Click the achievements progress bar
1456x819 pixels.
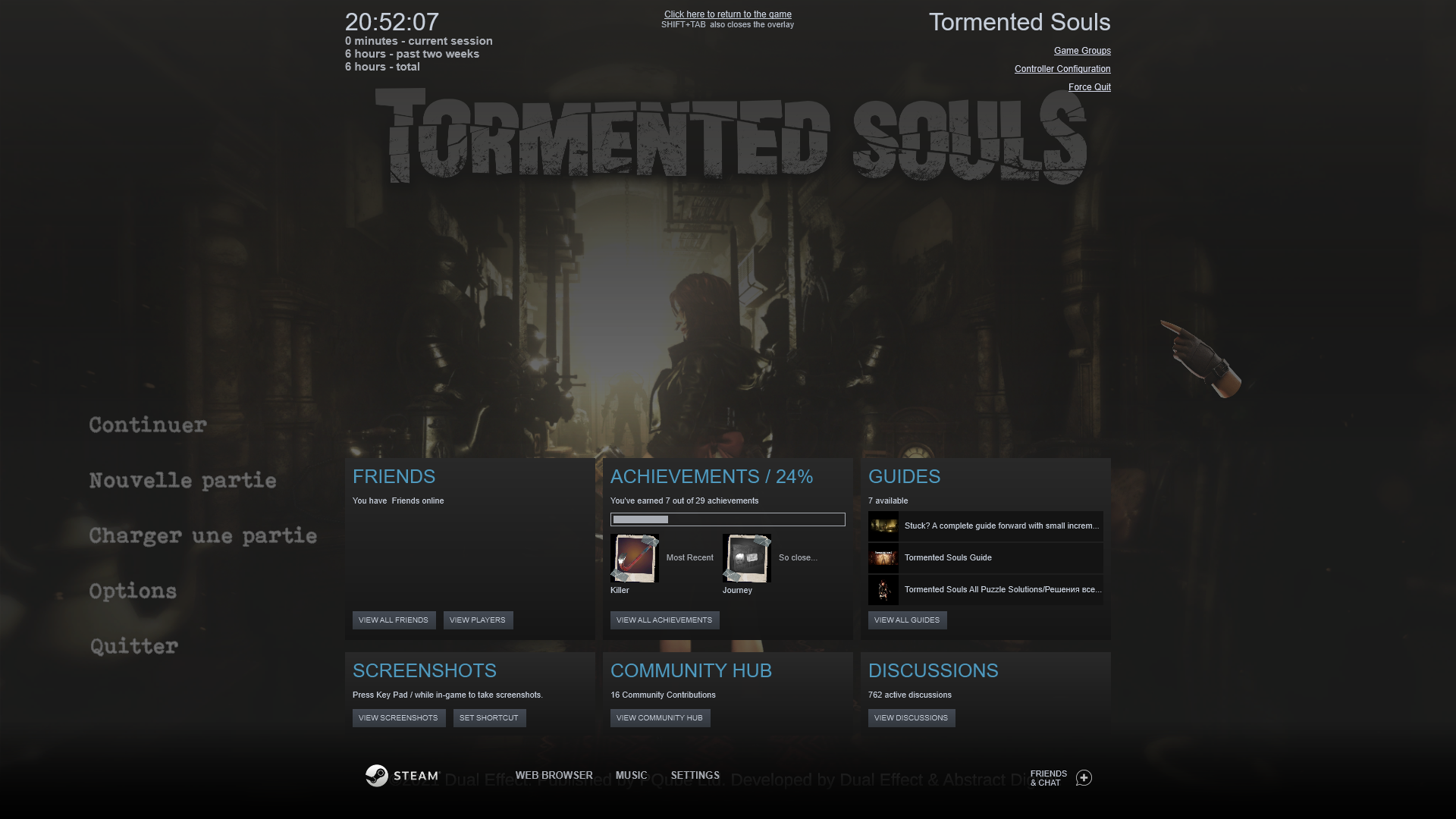click(x=728, y=519)
